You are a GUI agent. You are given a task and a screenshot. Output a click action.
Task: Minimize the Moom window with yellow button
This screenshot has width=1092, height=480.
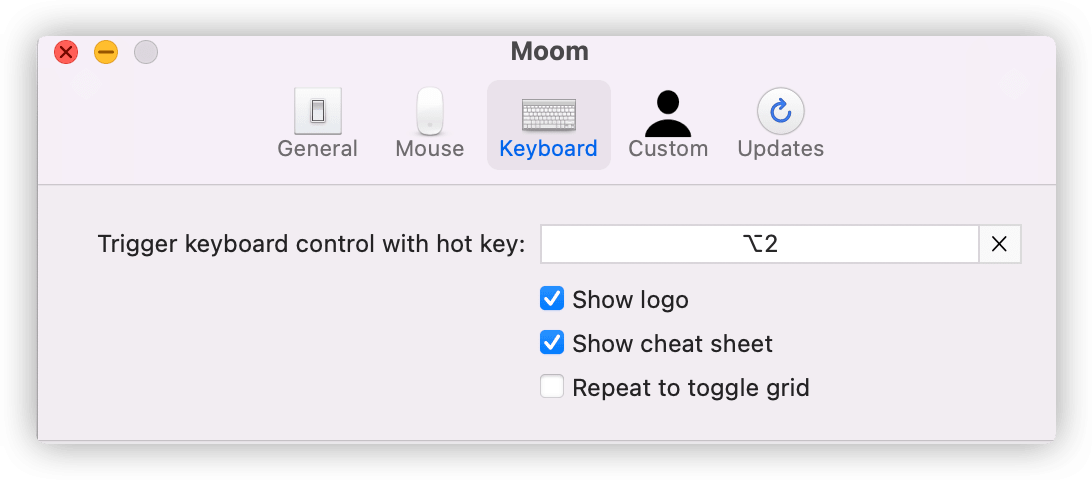(x=106, y=52)
